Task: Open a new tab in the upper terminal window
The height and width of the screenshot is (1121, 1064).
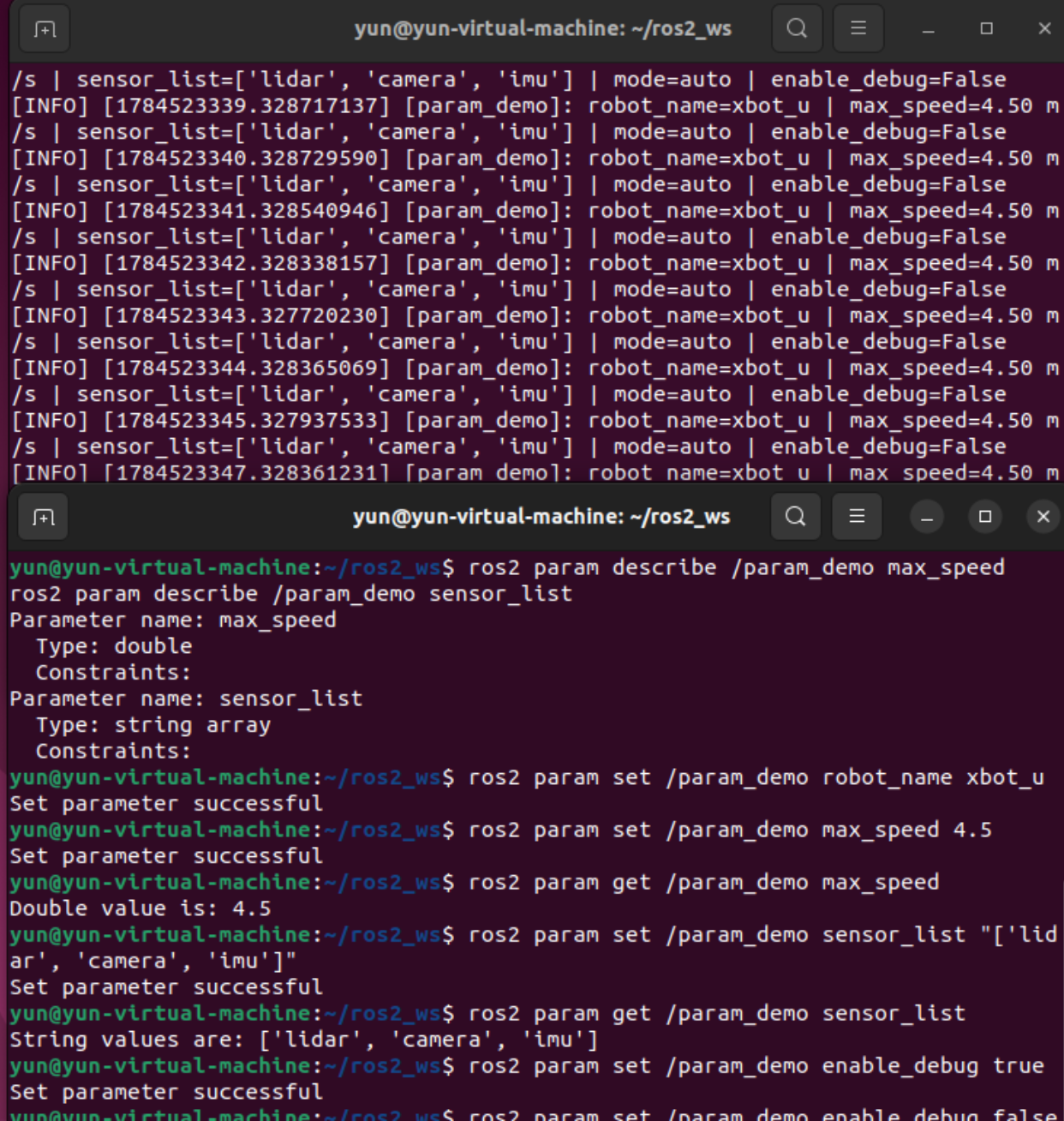Action: (x=45, y=29)
